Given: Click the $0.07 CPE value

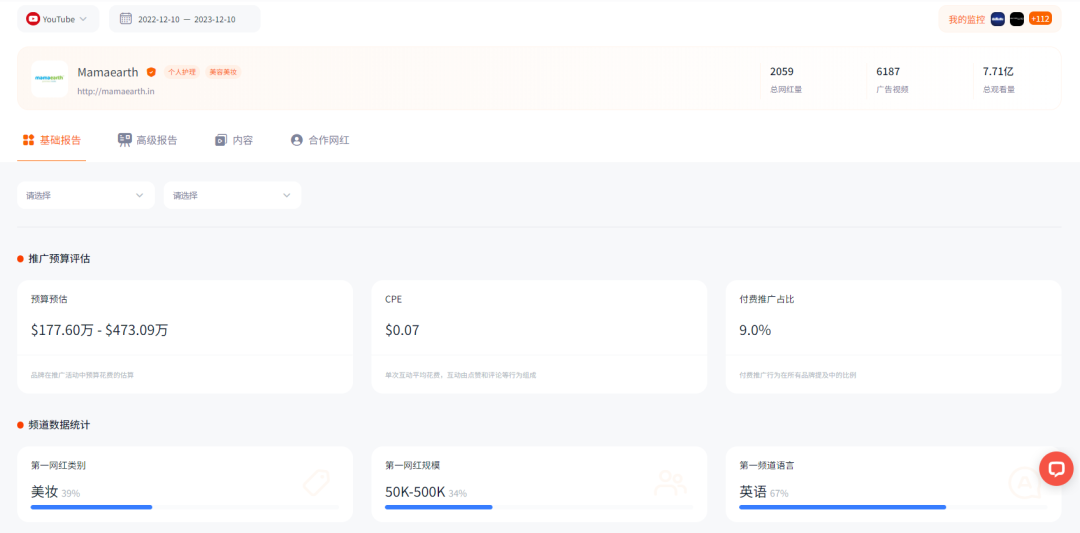Looking at the screenshot, I should point(402,330).
